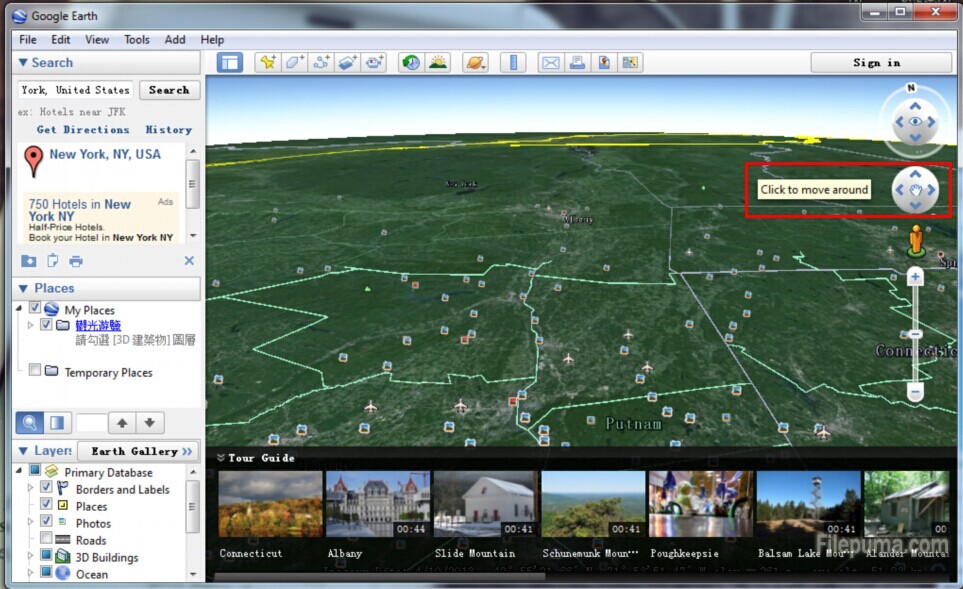
Task: Uncheck the Borders and Labels layer
Action: point(46,489)
